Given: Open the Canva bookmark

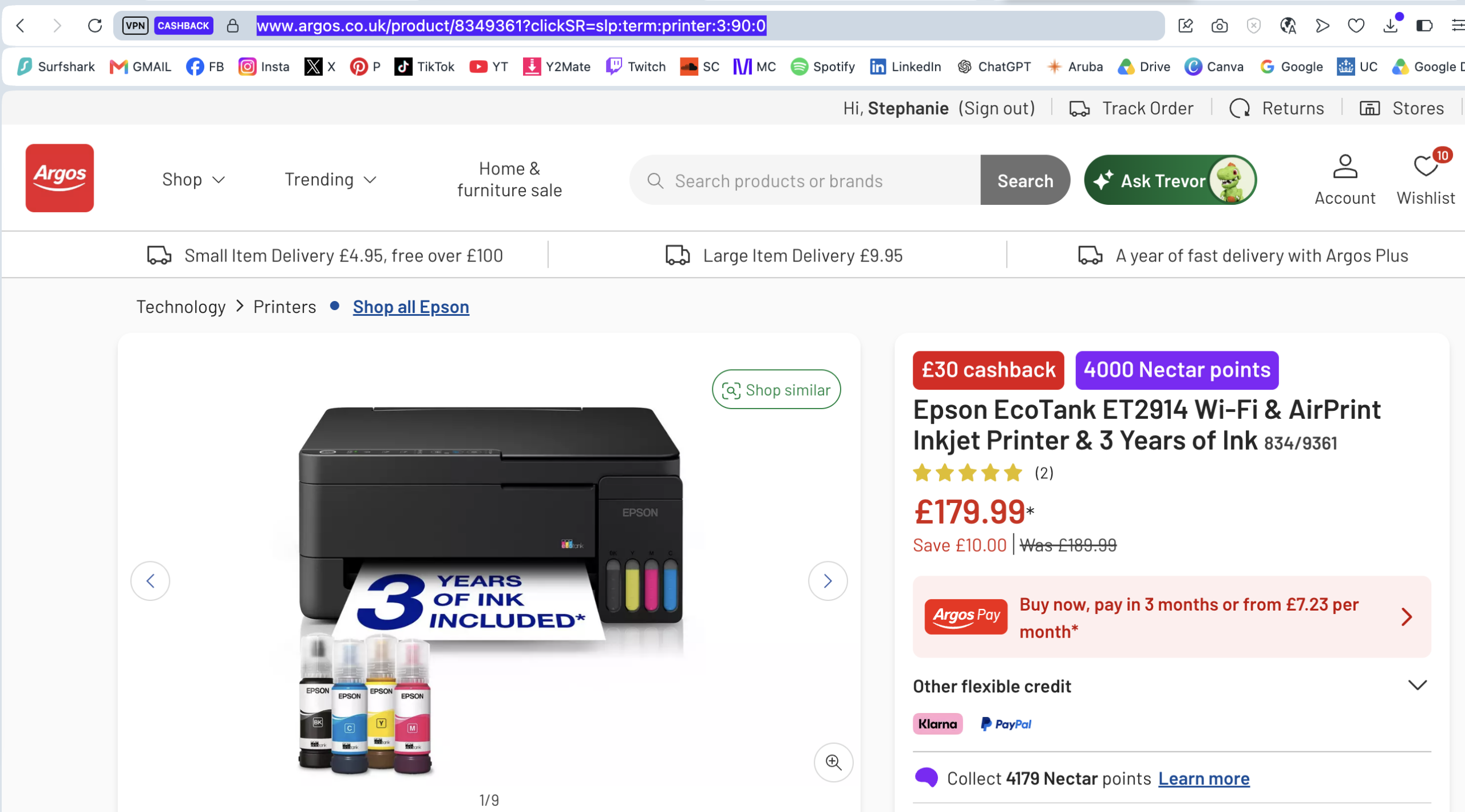Looking at the screenshot, I should pyautogui.click(x=1214, y=66).
